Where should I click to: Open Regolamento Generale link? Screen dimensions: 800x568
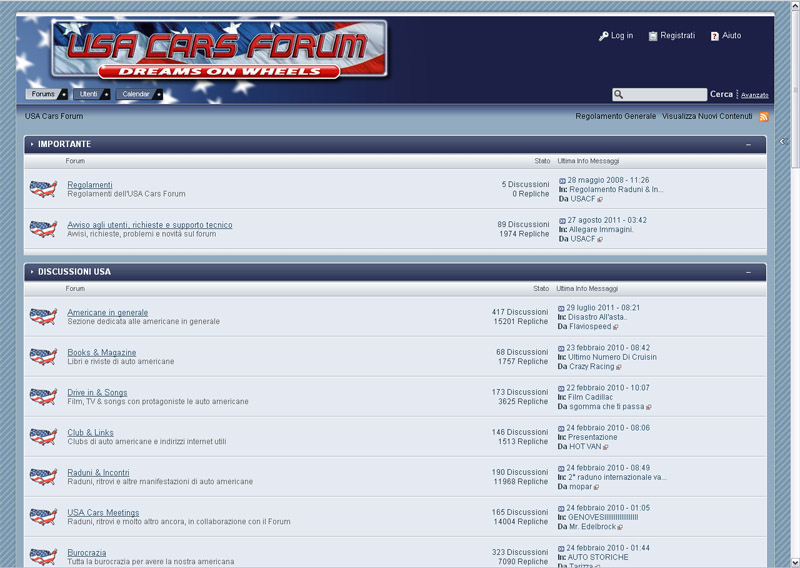pyautogui.click(x=616, y=116)
